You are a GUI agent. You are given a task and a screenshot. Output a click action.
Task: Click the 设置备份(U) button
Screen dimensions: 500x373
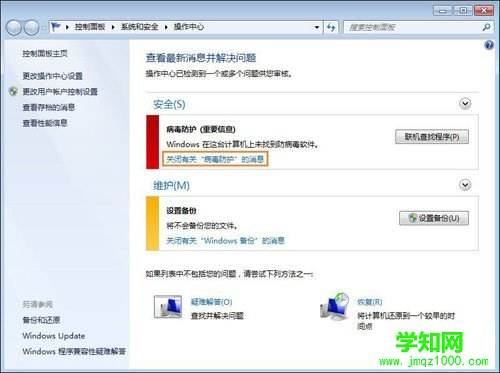click(434, 218)
